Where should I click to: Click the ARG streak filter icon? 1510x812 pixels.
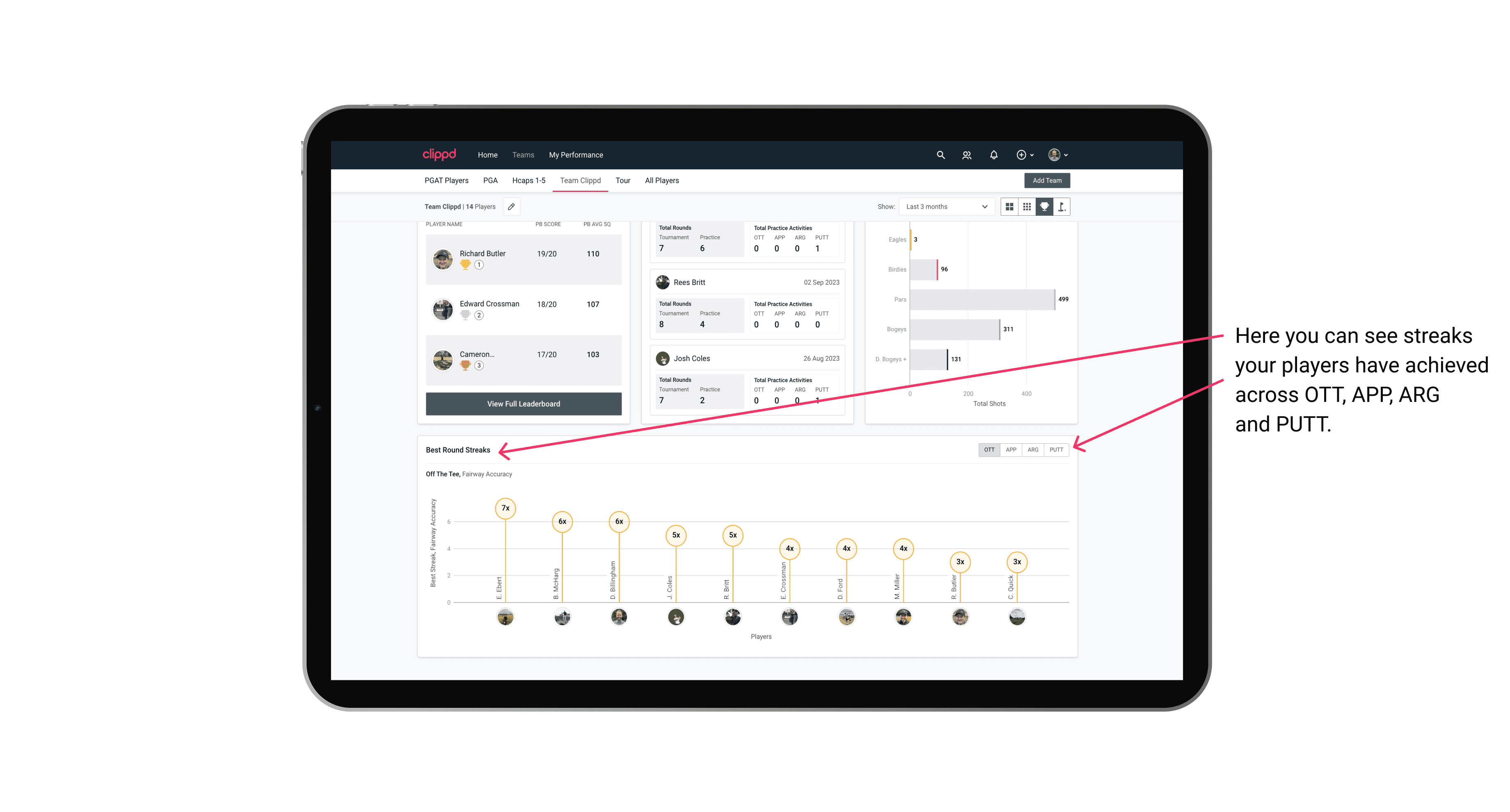[x=1033, y=449]
